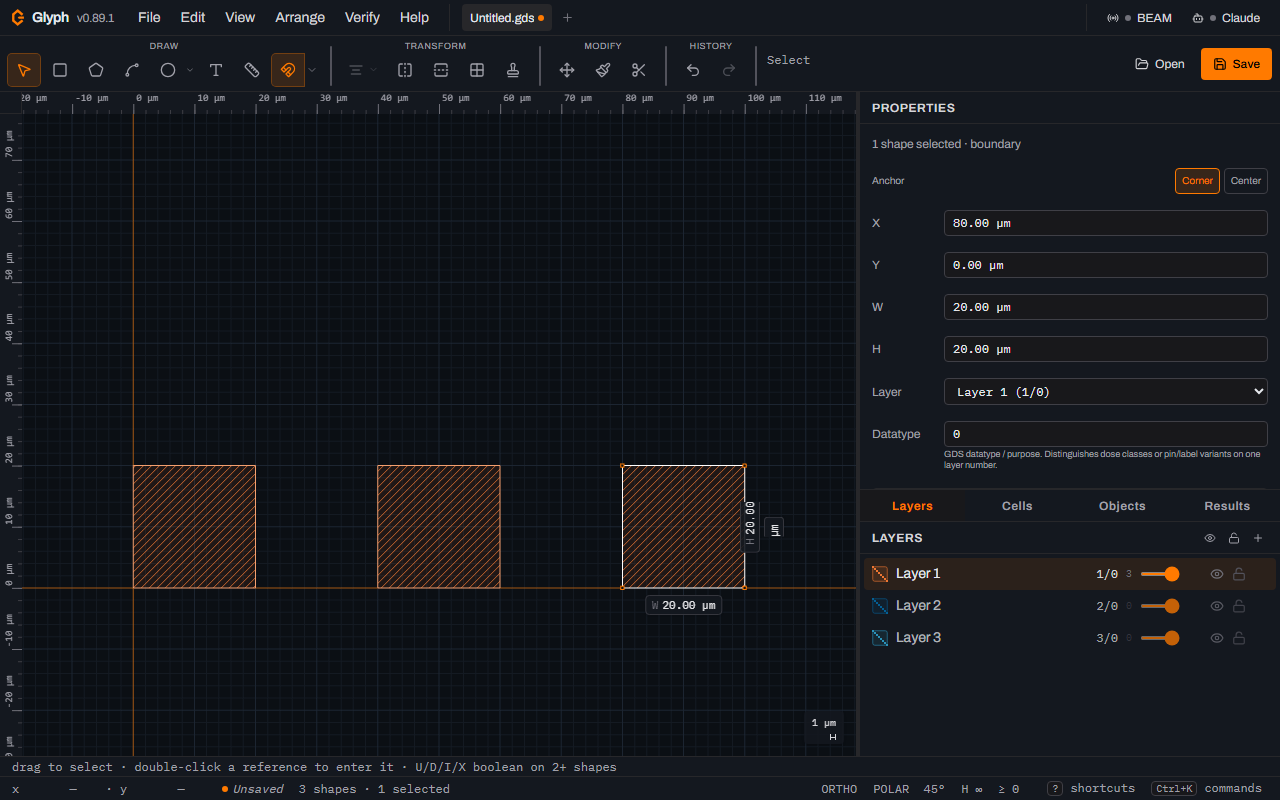Toggle POLAR mode in status bar
Screen dimensions: 1280x800
click(x=891, y=789)
